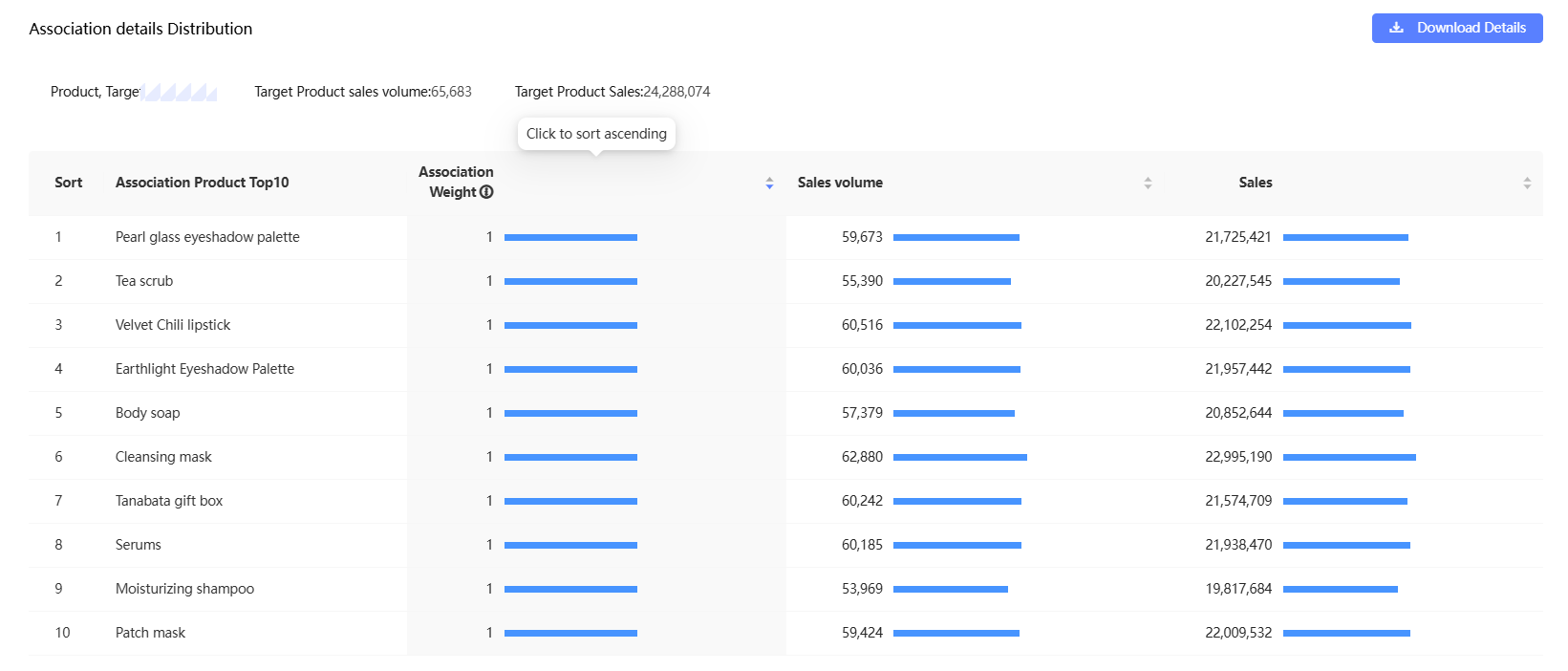The width and height of the screenshot is (1568, 671).
Task: Click sales volume value 60,242
Action: [862, 501]
